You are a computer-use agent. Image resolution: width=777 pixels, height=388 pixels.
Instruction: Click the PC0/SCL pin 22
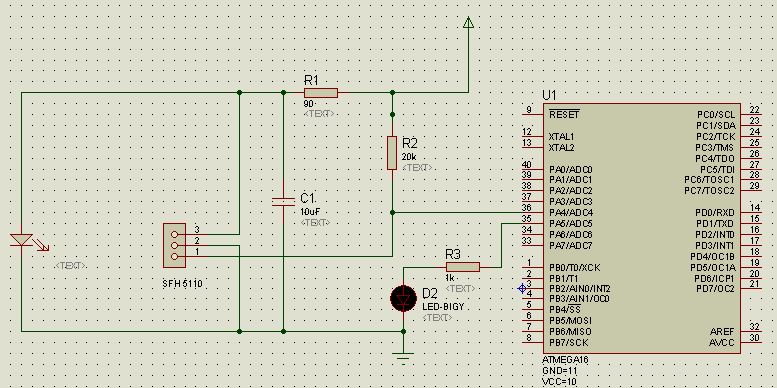coord(751,114)
